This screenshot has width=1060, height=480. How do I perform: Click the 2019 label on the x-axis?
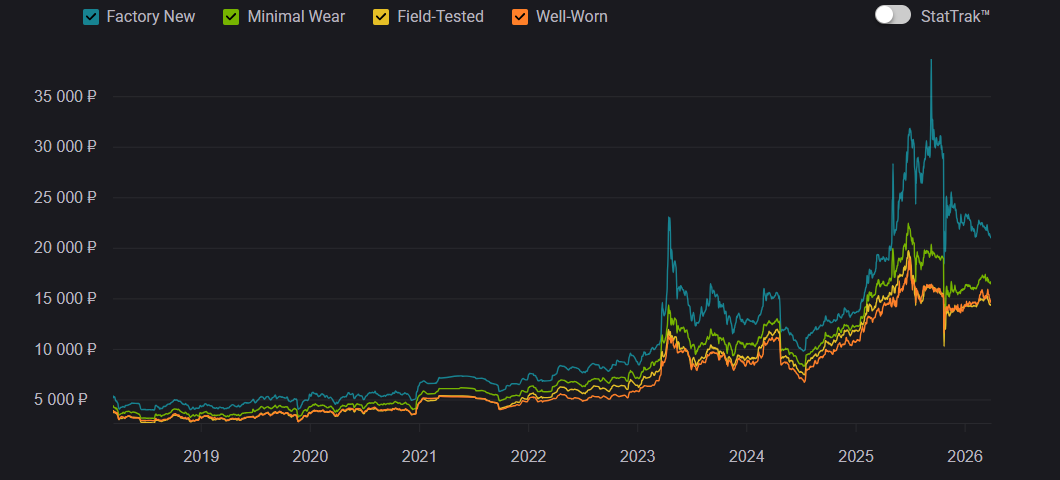coord(201,456)
